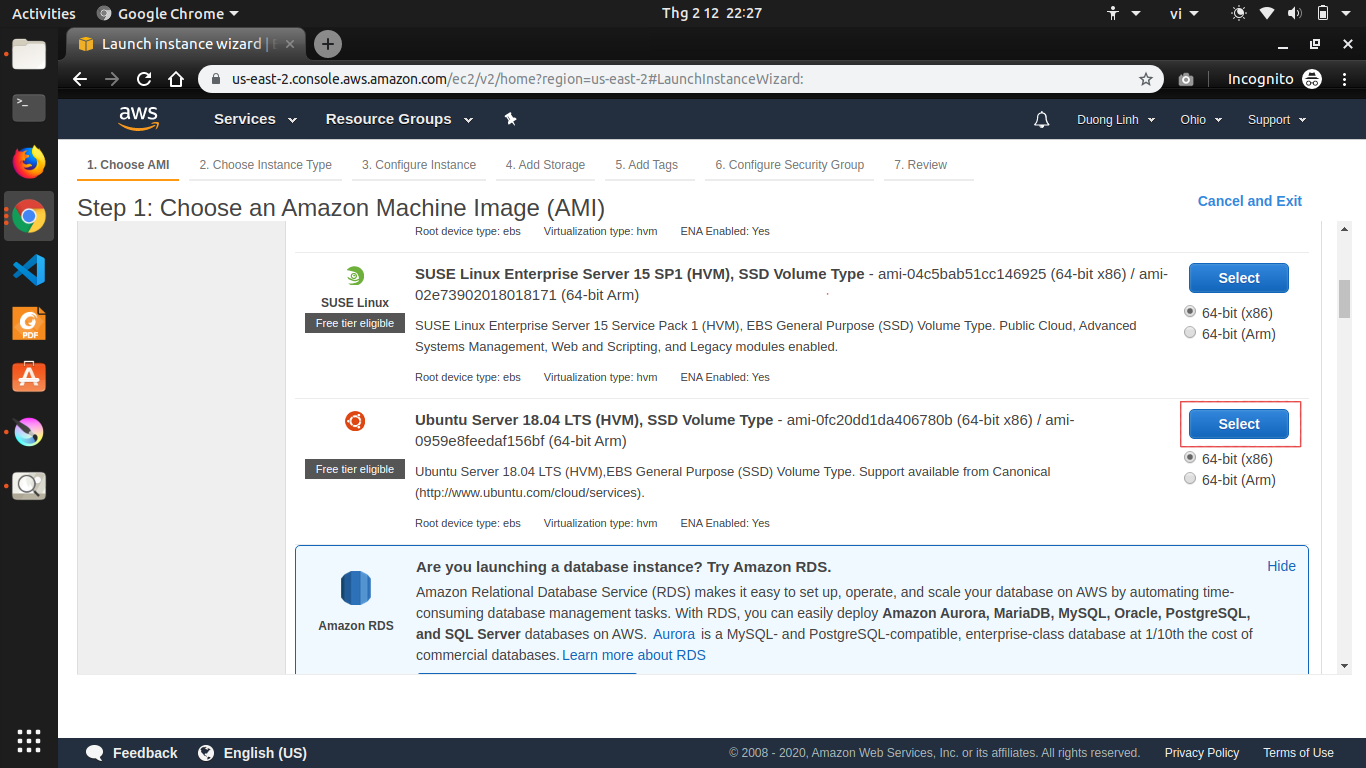Open the magnifier image viewer in dock

(x=29, y=486)
